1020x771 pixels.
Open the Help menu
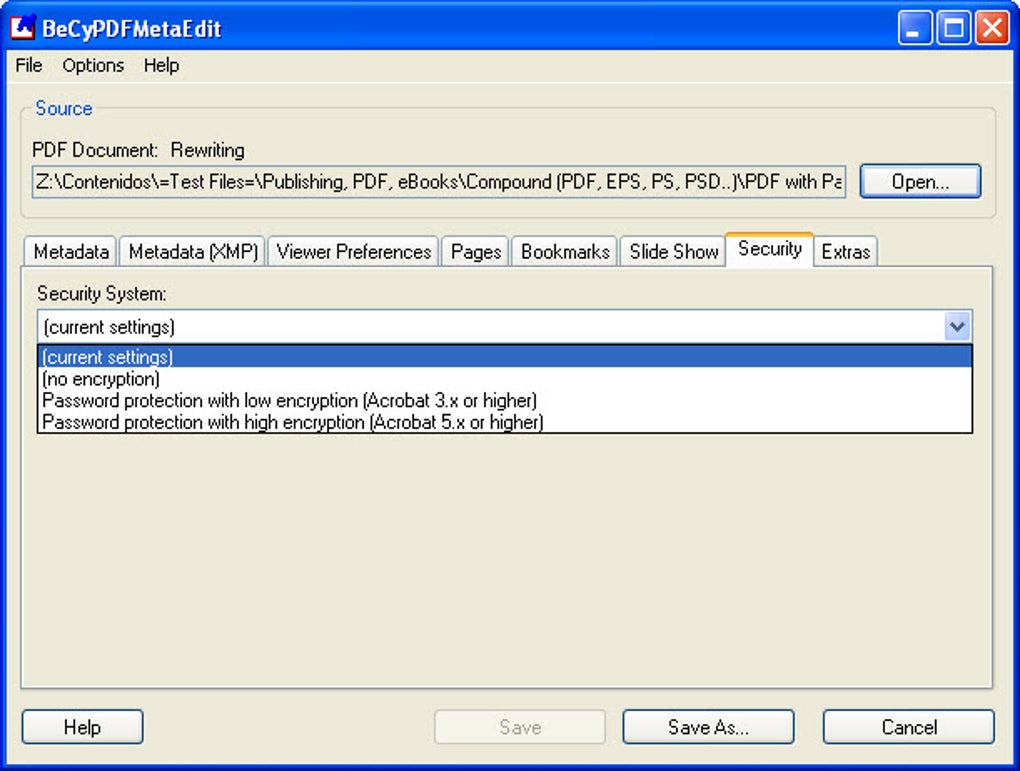[161, 66]
